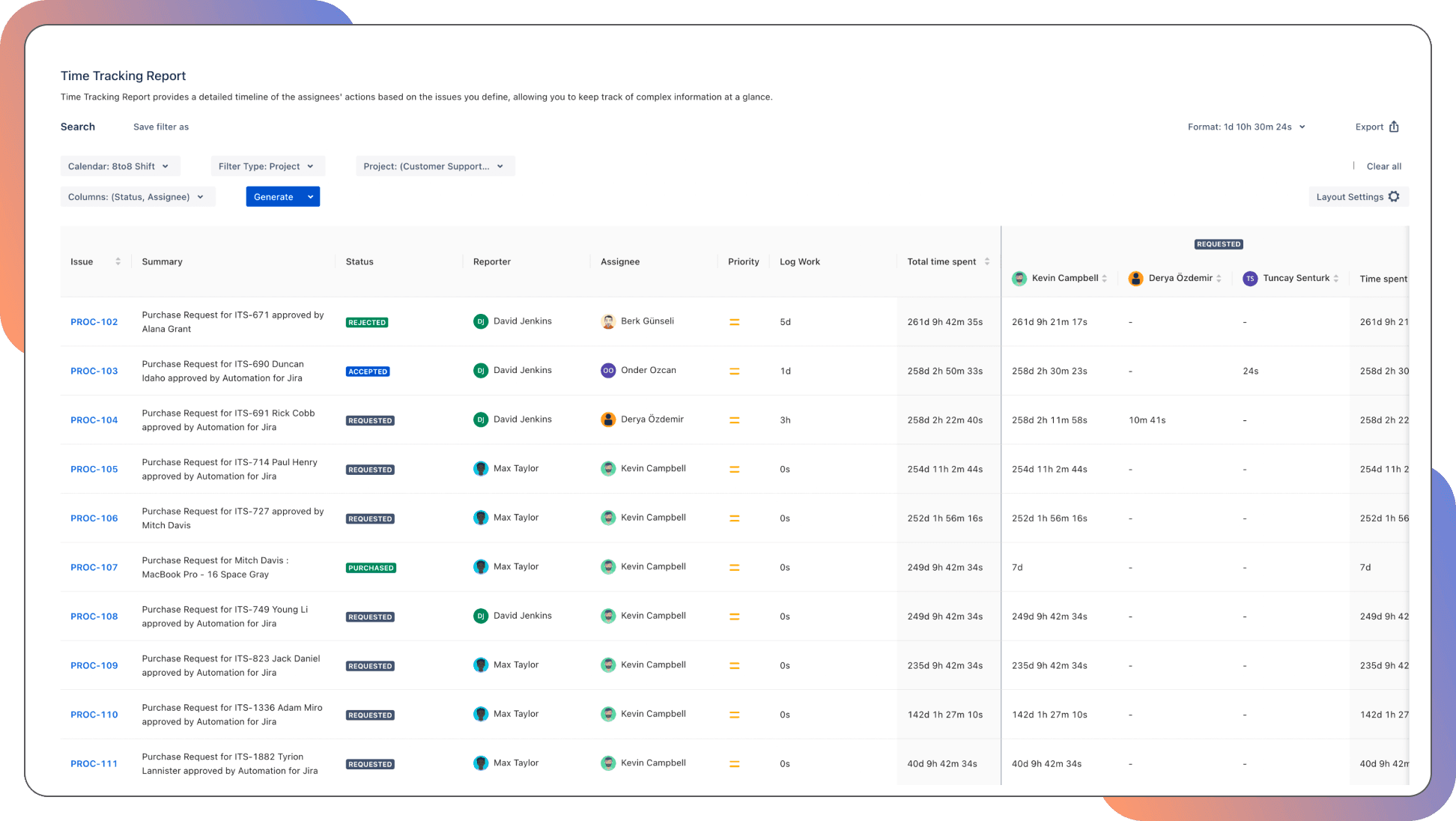Open Layout Settings gear icon

(1393, 196)
